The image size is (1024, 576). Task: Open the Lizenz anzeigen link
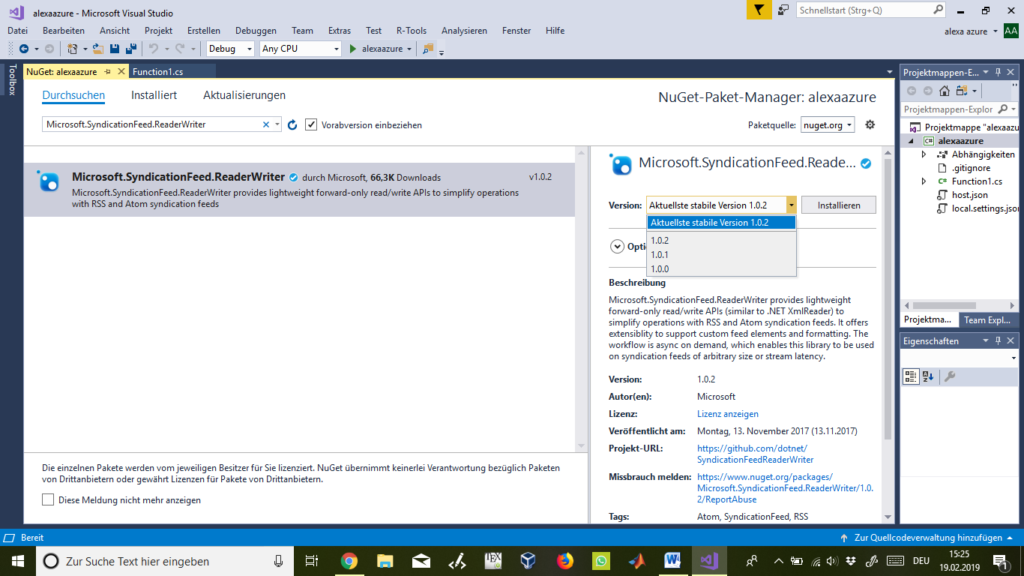[728, 414]
